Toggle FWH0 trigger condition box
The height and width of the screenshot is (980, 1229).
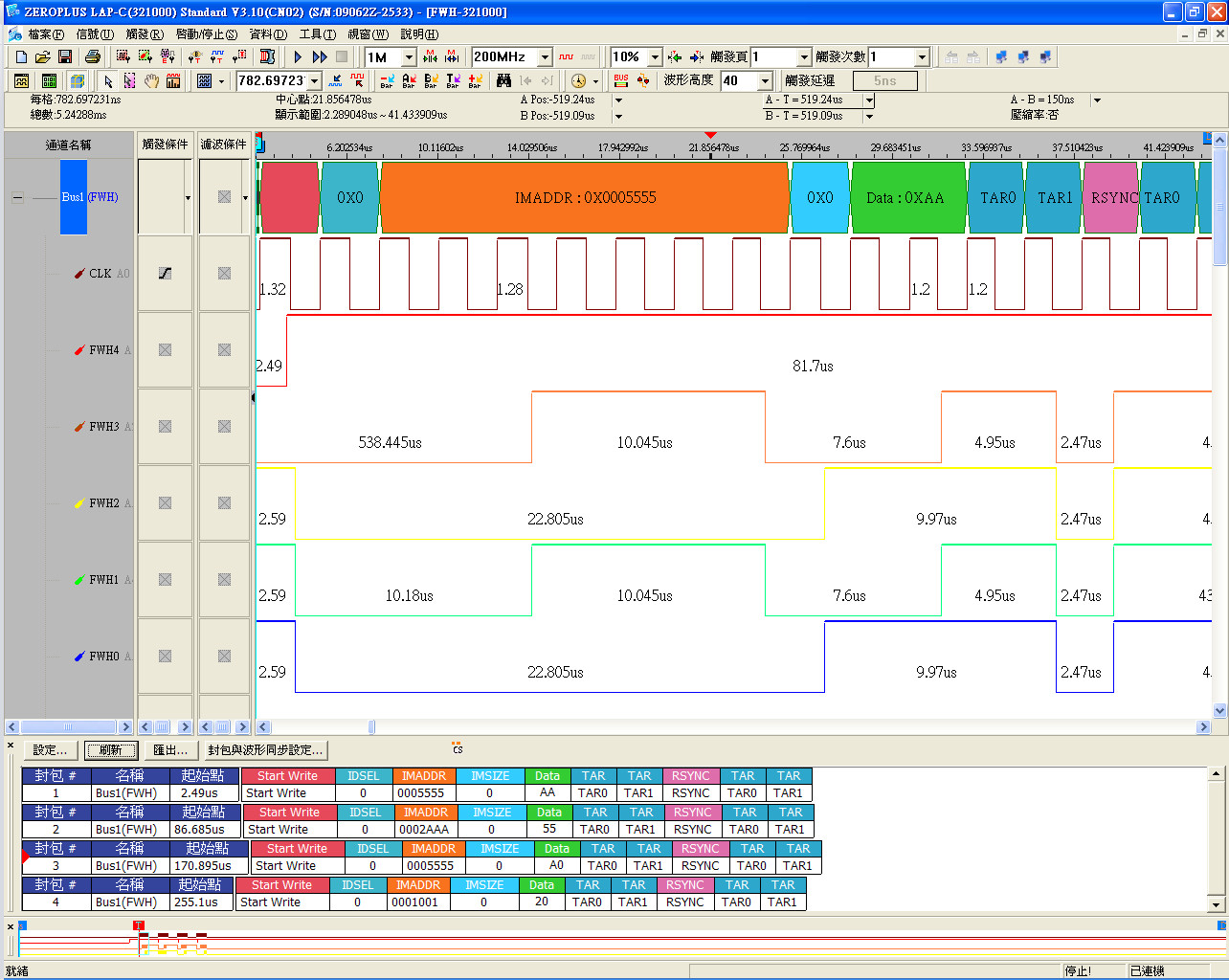click(x=165, y=657)
